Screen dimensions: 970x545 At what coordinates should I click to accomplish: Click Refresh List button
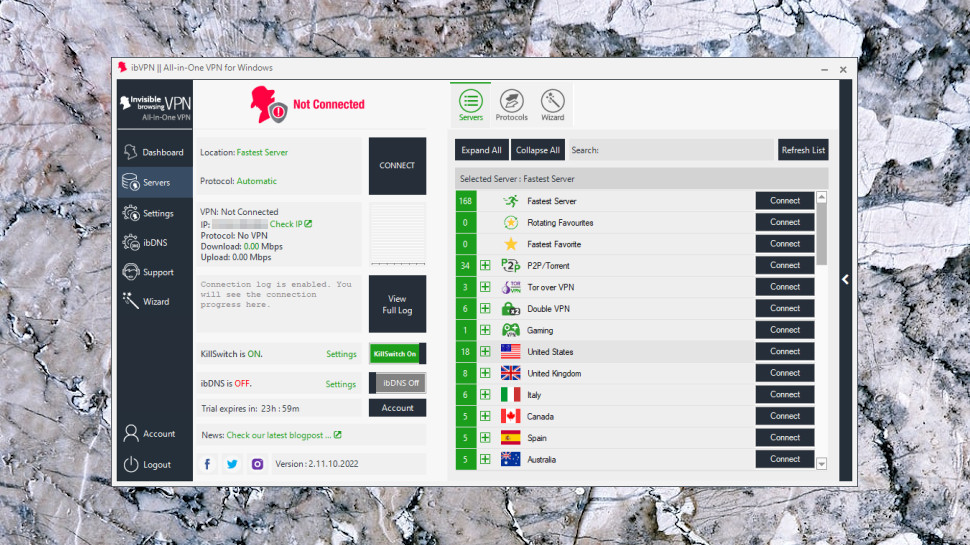pyautogui.click(x=803, y=150)
